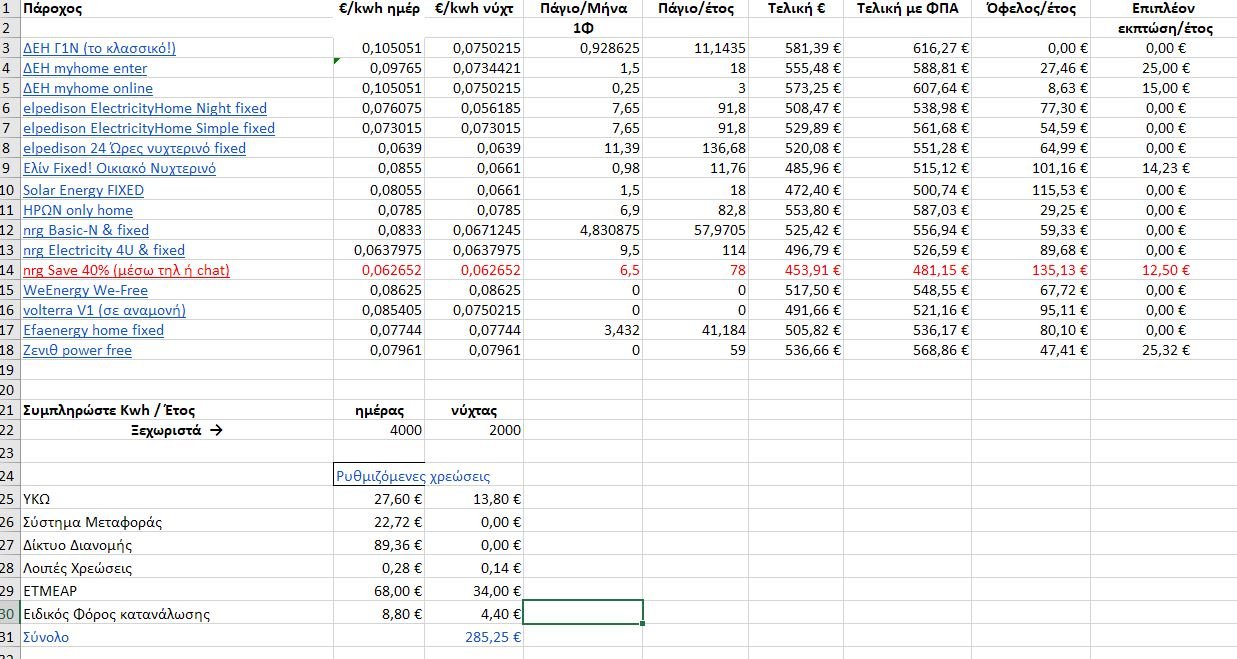
Task: Click the day kWh input cell 4000
Action: click(379, 430)
